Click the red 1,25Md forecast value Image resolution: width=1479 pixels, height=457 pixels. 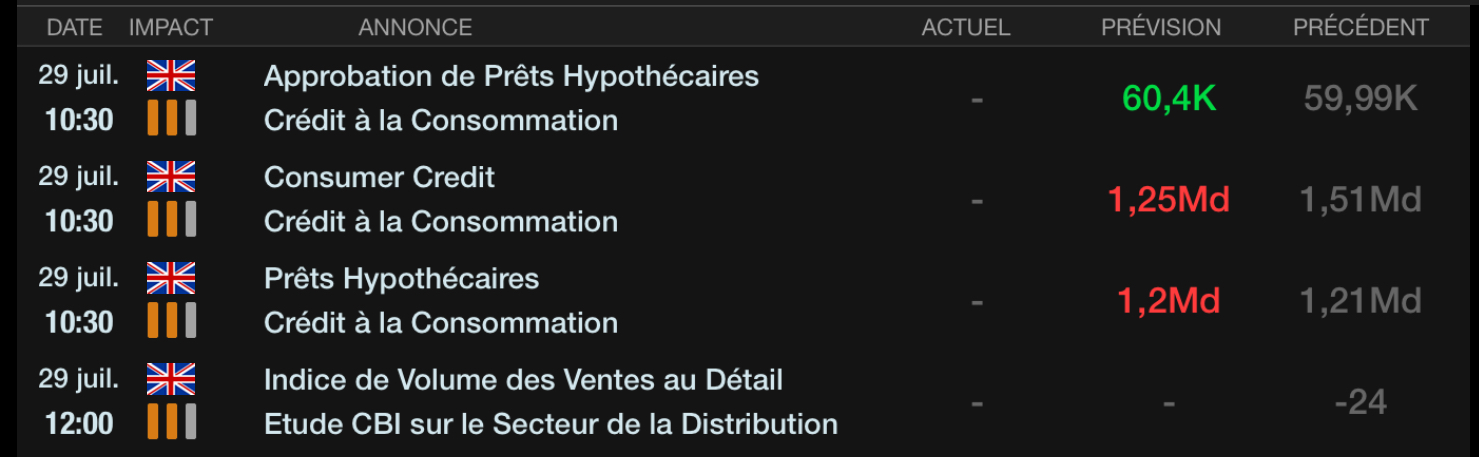coord(1168,200)
